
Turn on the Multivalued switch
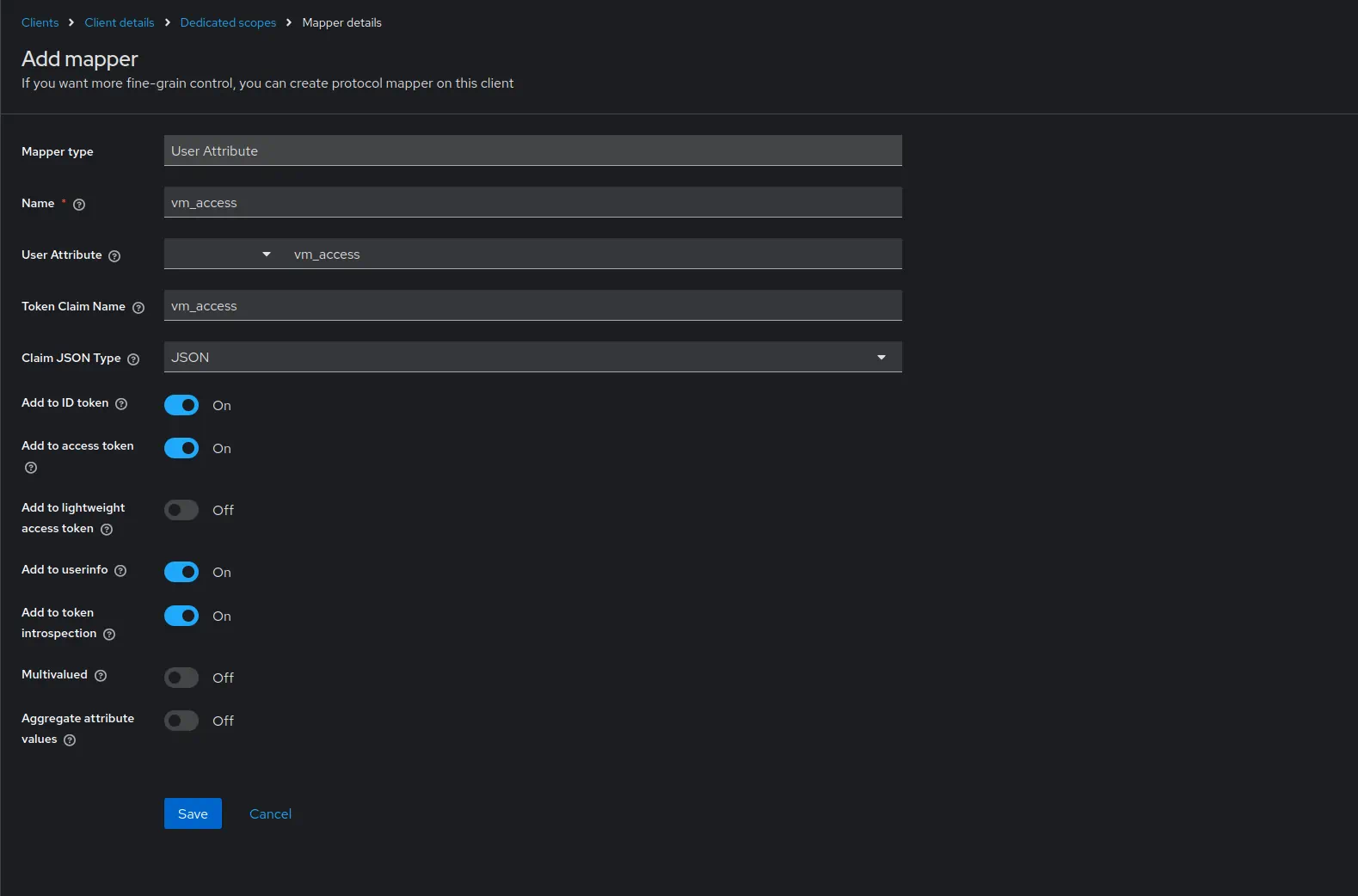181,678
